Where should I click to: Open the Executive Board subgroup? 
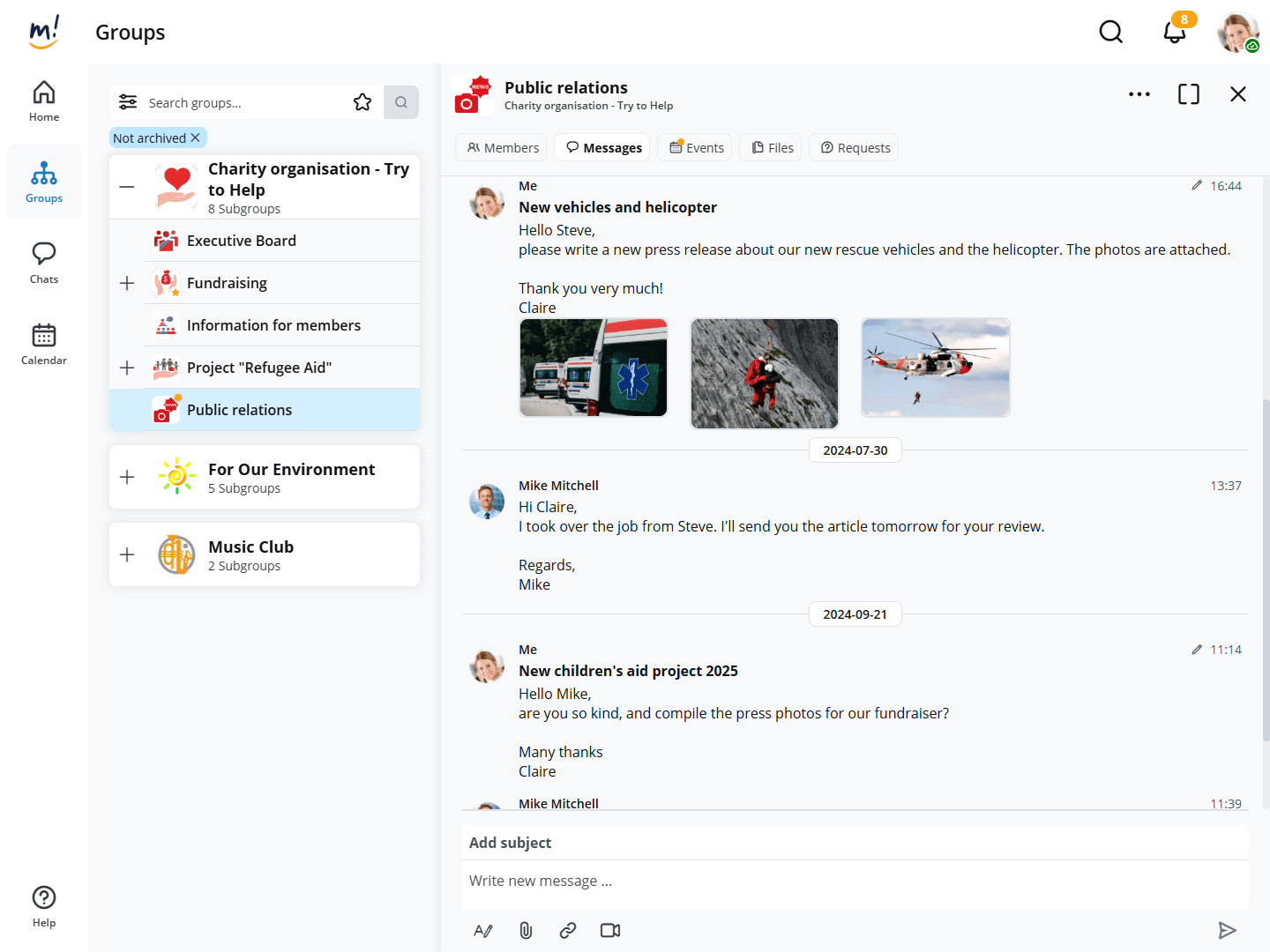pyautogui.click(x=242, y=241)
